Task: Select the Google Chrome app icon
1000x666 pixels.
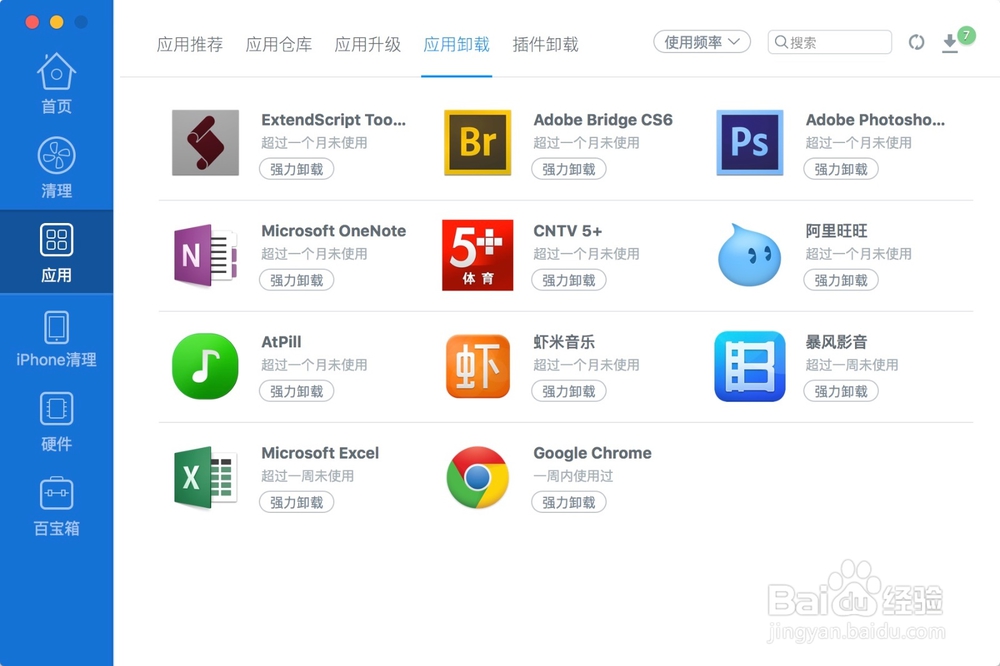Action: pyautogui.click(x=477, y=477)
